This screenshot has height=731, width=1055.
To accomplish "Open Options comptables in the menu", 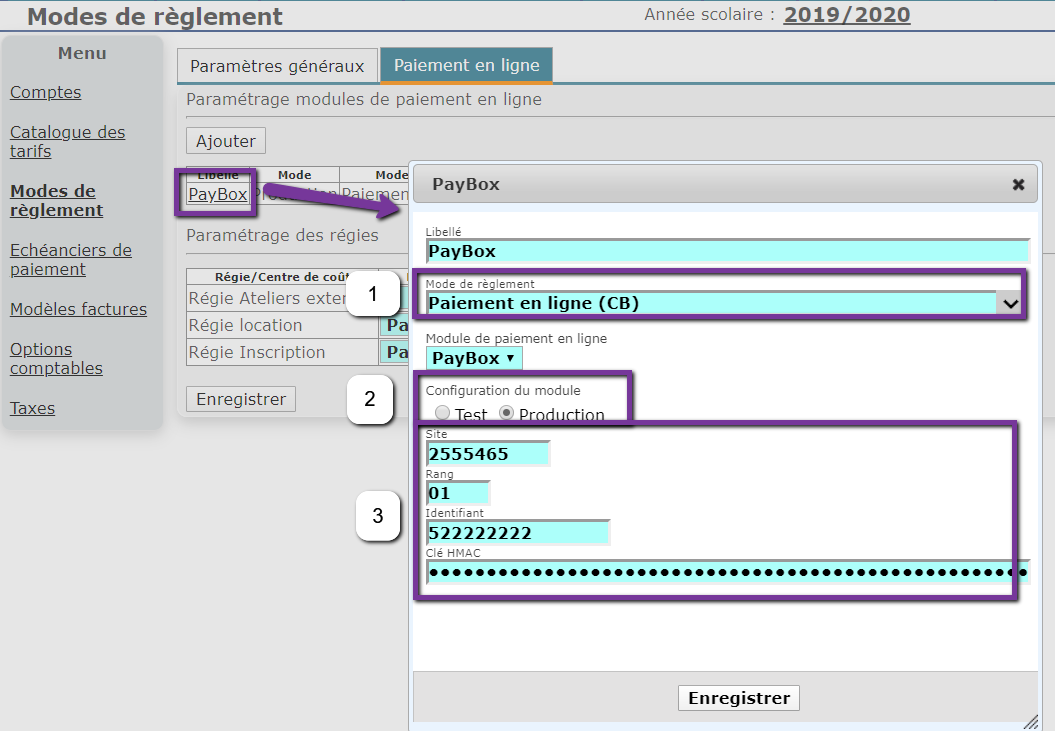I will (57, 359).
